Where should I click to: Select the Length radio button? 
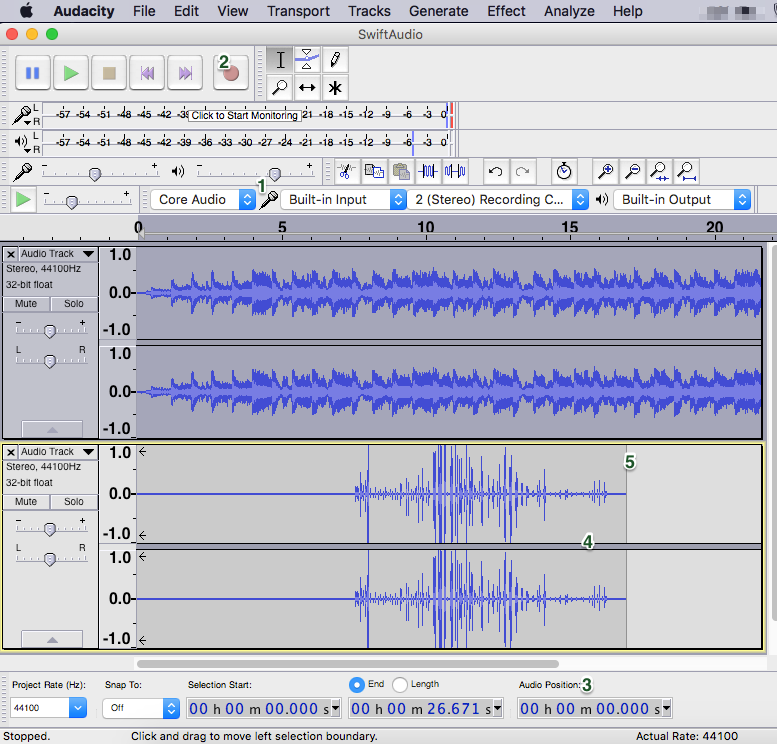pyautogui.click(x=400, y=685)
